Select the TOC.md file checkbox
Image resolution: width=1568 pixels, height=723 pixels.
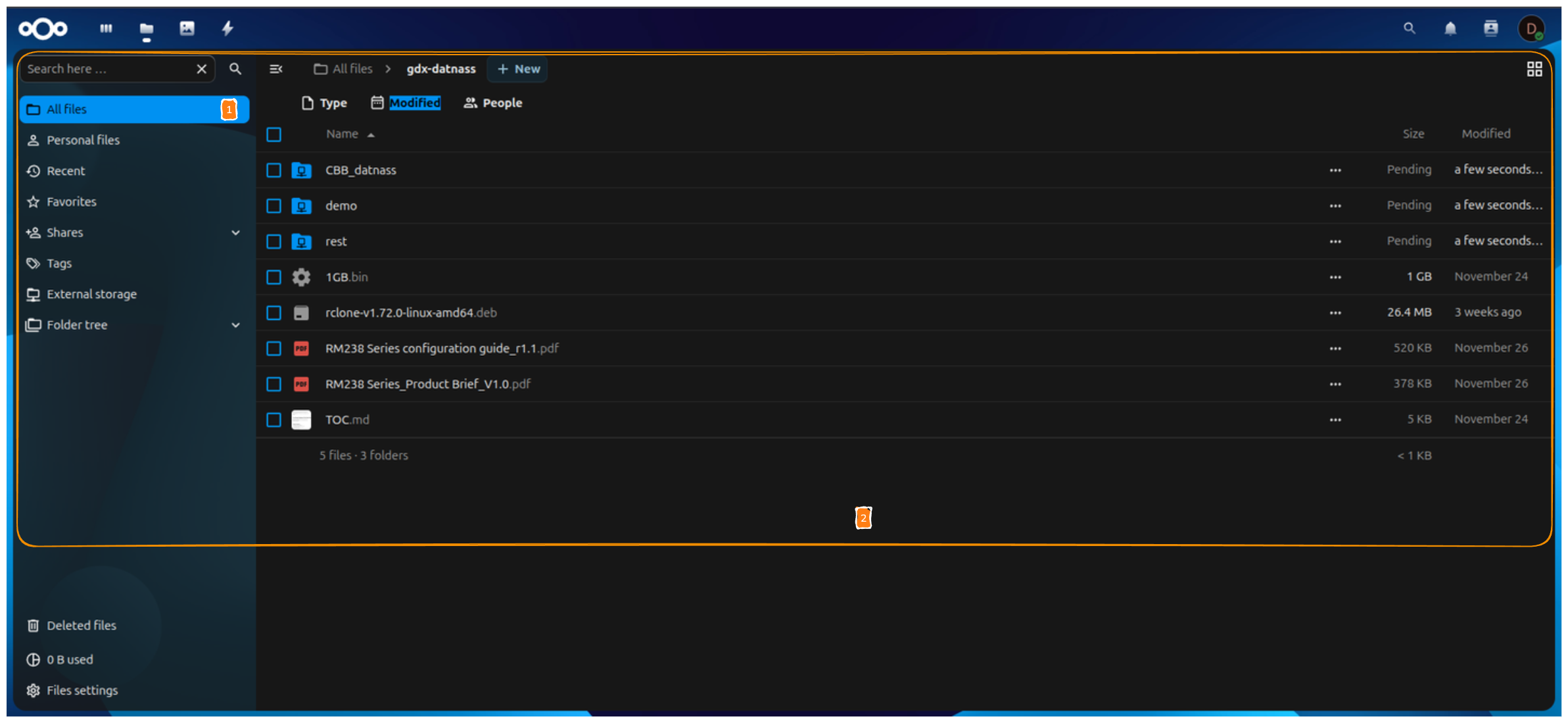[273, 419]
